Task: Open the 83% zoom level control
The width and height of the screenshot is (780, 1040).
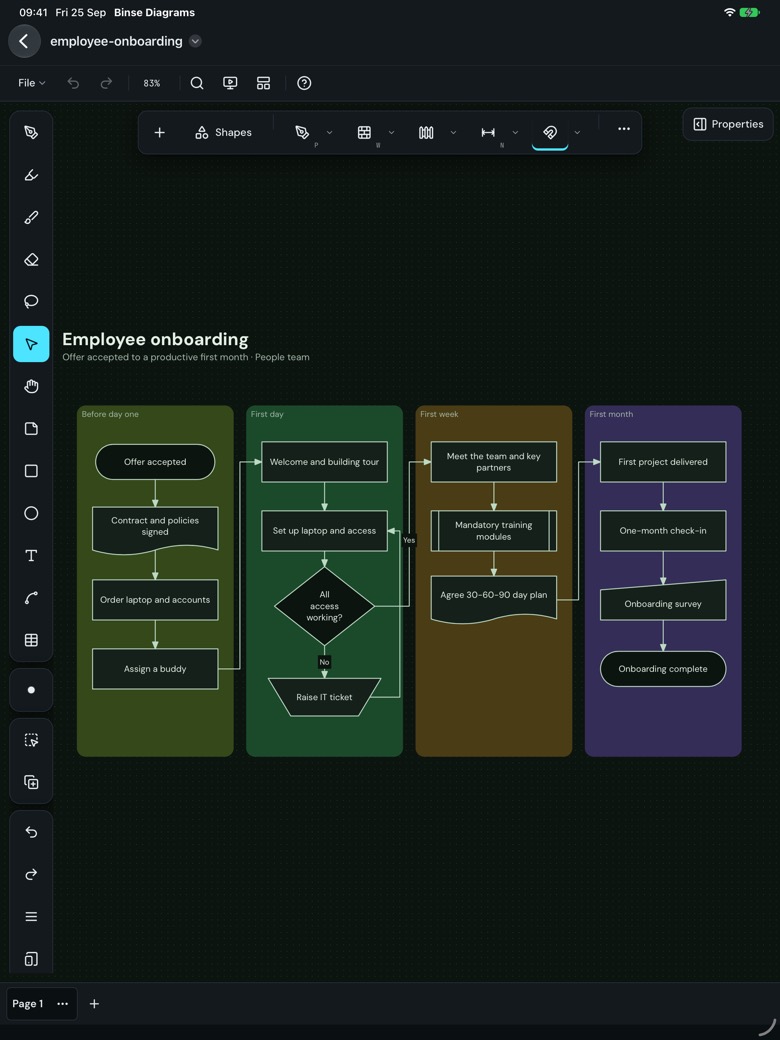Action: (x=152, y=83)
